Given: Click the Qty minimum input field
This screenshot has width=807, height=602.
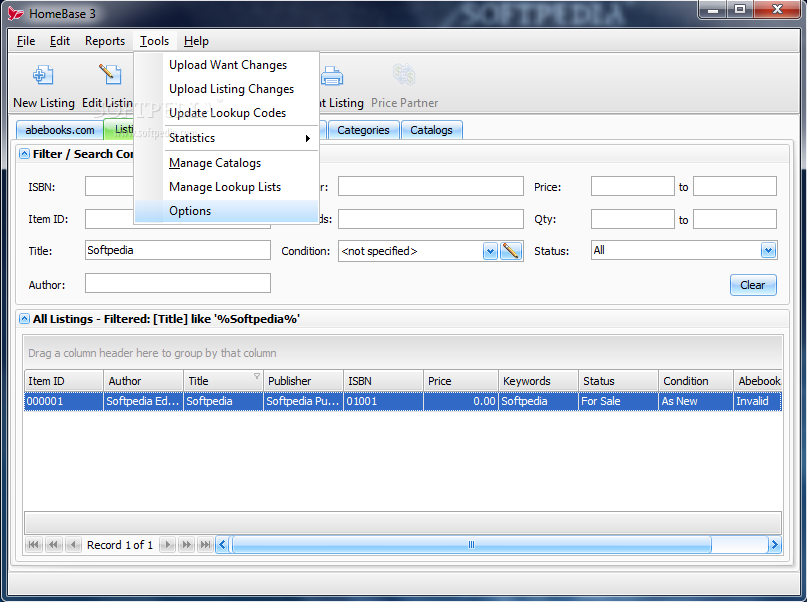Looking at the screenshot, I should [x=633, y=219].
